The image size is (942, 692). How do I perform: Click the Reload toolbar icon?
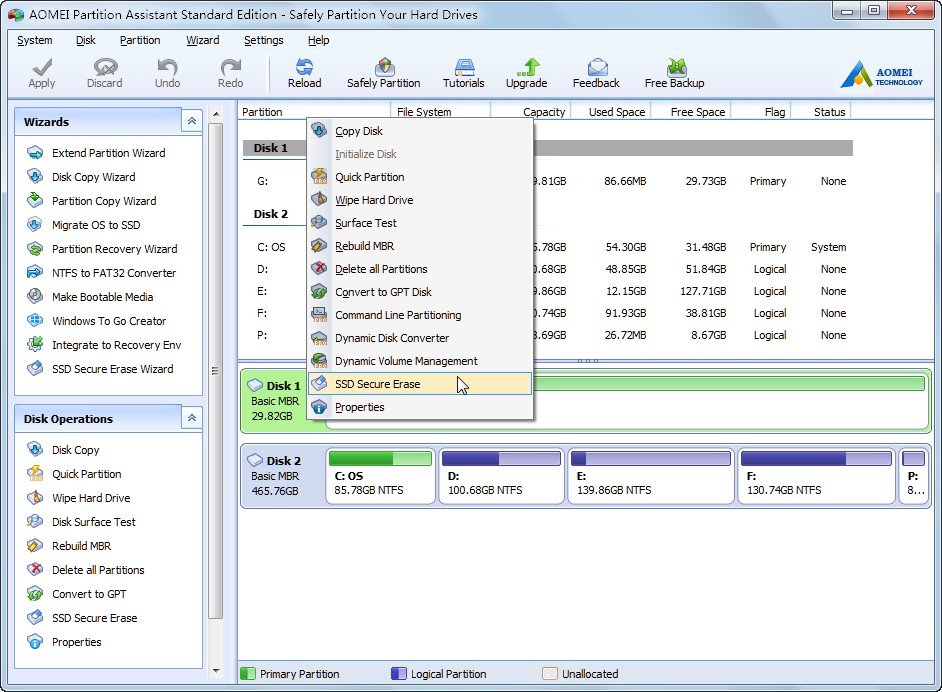click(x=304, y=72)
